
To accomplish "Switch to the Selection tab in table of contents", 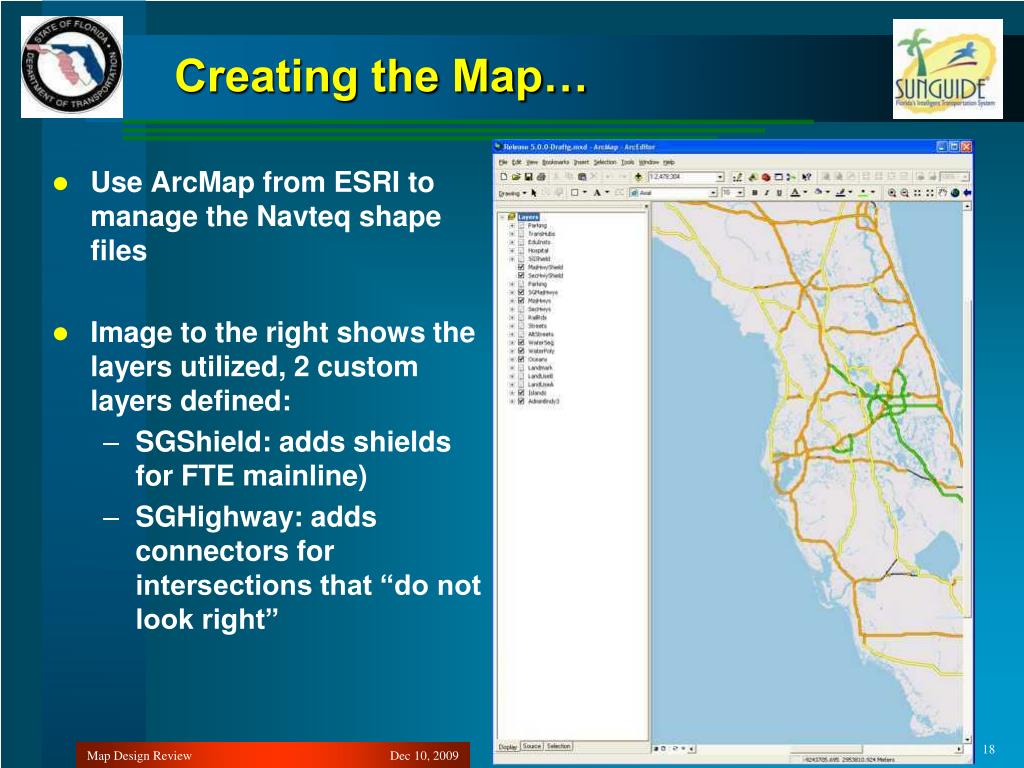I will (x=558, y=746).
